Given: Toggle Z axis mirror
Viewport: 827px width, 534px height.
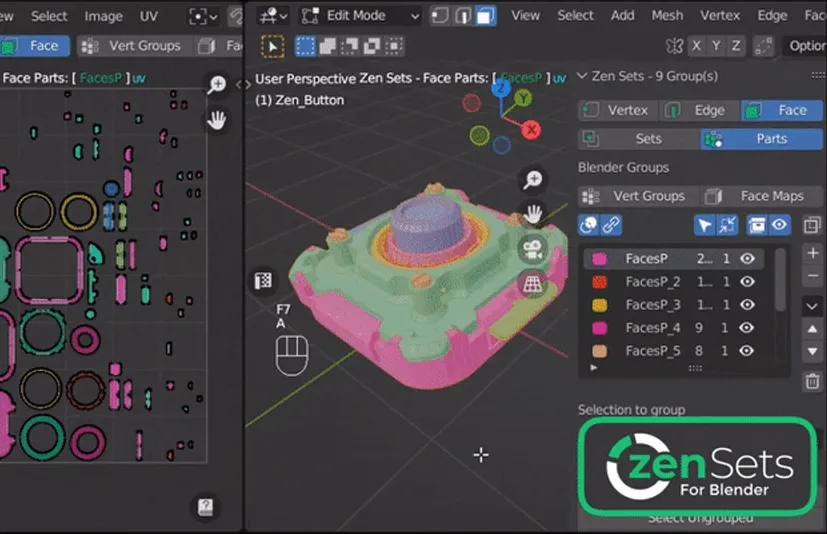Looking at the screenshot, I should coord(736,46).
